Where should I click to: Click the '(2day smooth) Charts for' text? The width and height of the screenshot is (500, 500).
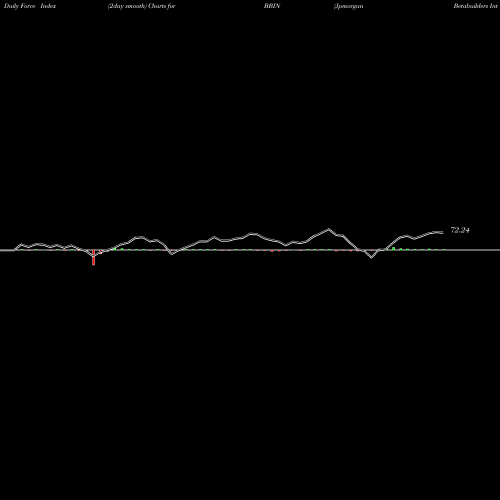pyautogui.click(x=141, y=6)
